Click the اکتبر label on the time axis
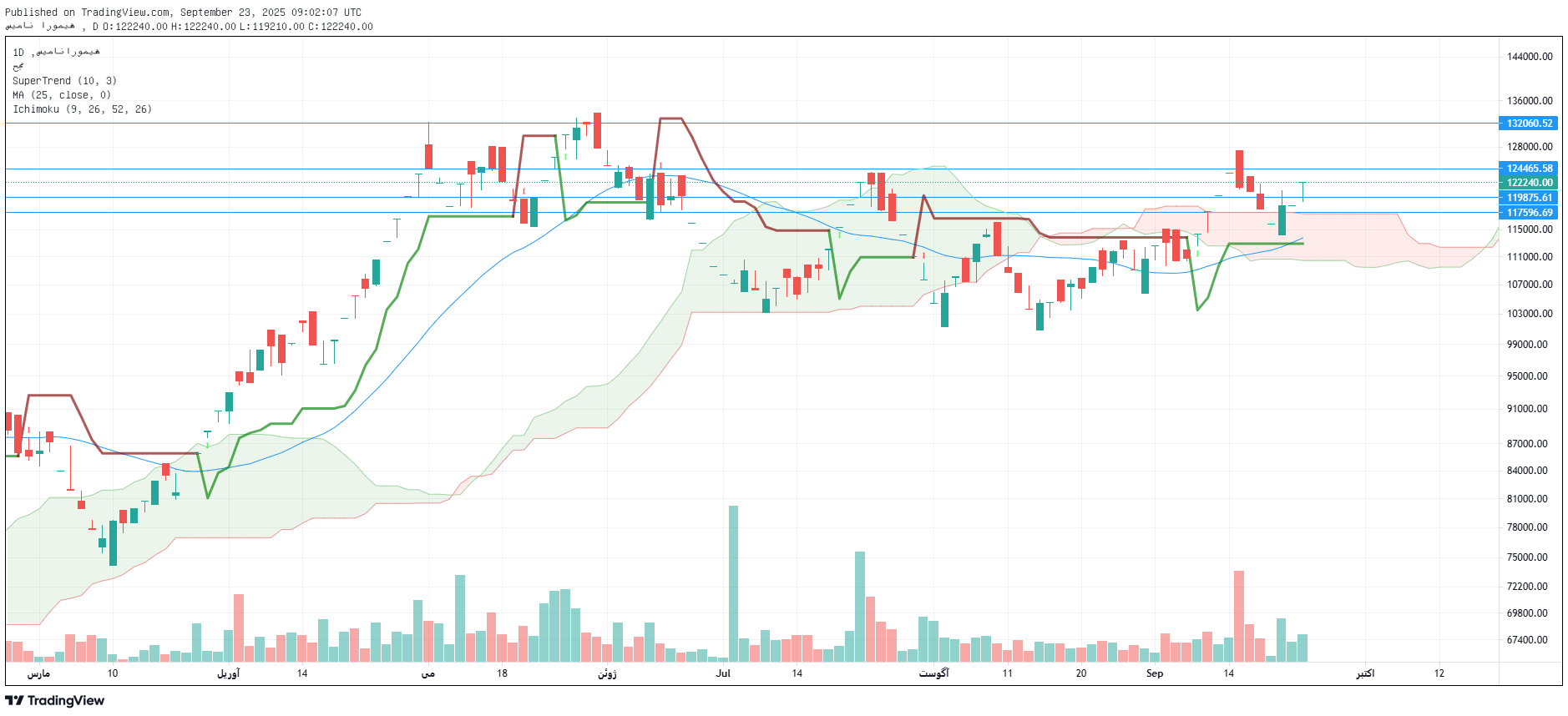 click(1365, 673)
